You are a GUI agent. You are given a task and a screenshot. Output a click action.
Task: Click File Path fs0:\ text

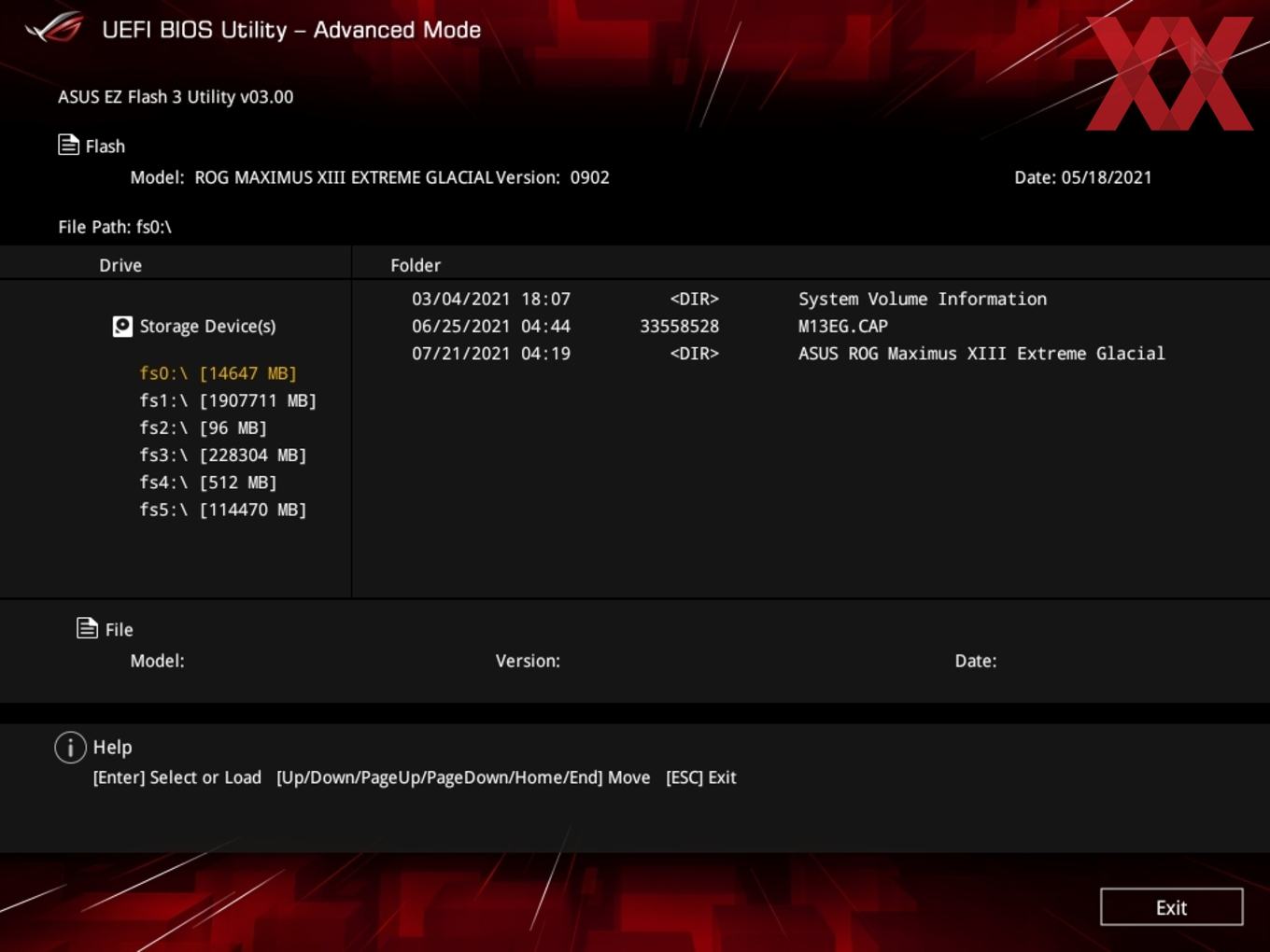pos(115,227)
